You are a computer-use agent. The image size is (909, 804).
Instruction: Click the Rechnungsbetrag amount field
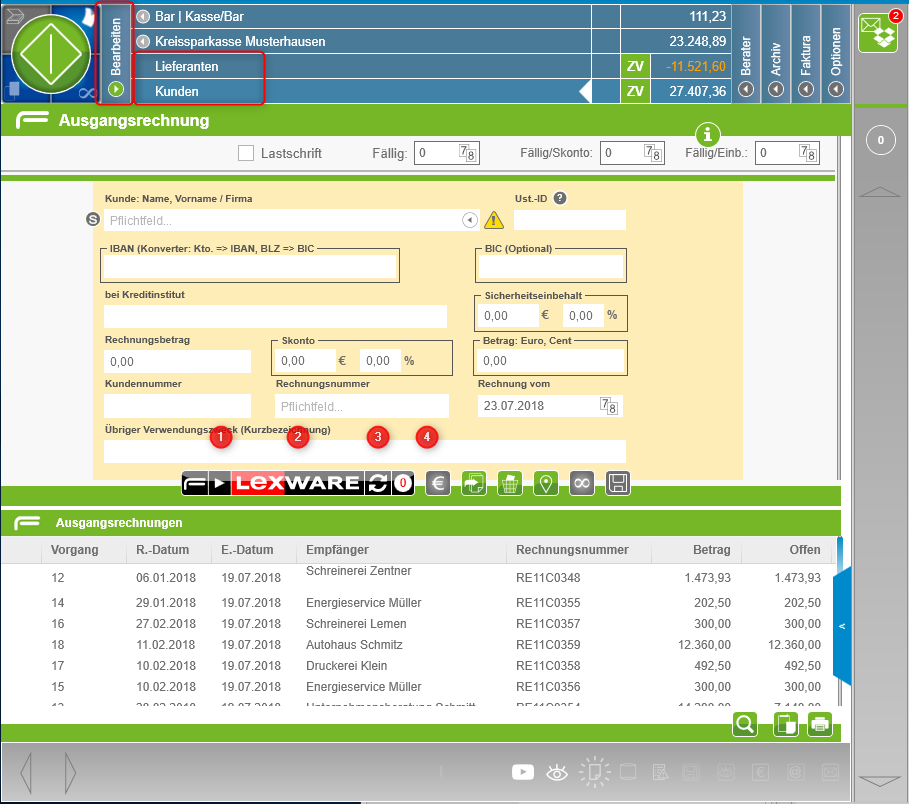click(177, 361)
